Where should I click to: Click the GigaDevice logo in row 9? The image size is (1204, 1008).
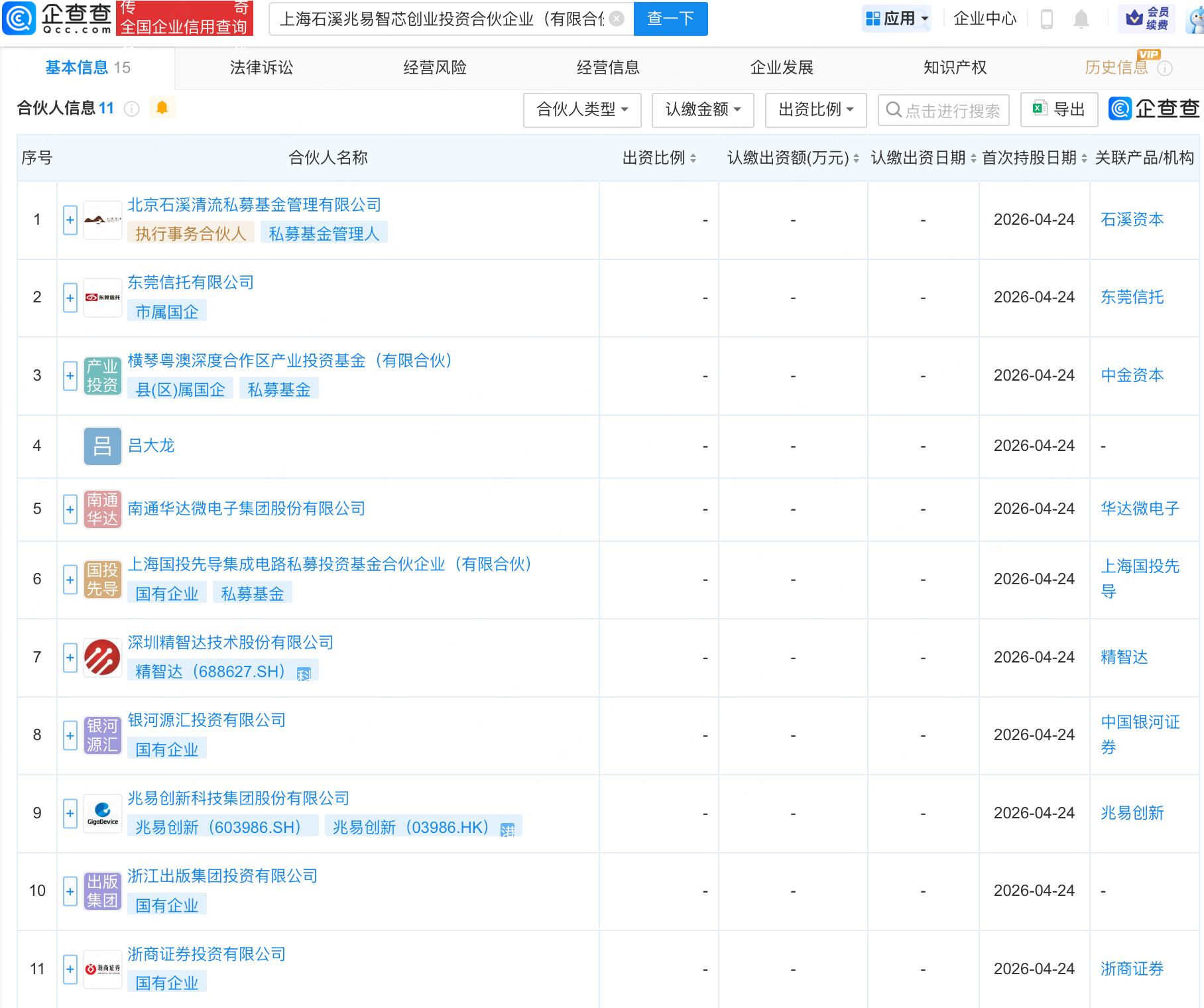coord(103,813)
